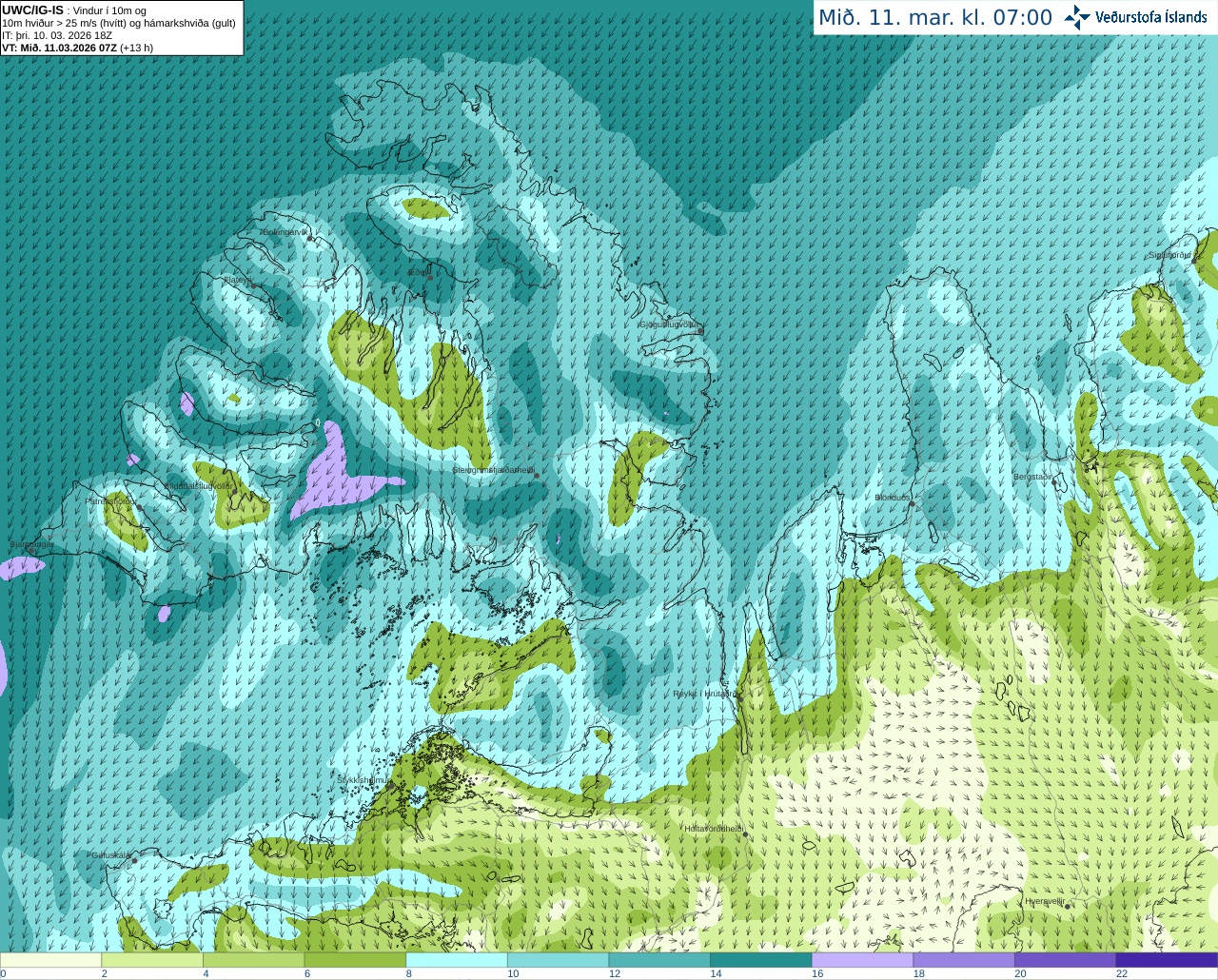Click the Veðurstofa Íslands logo
The image size is (1218, 980).
tap(1135, 17)
